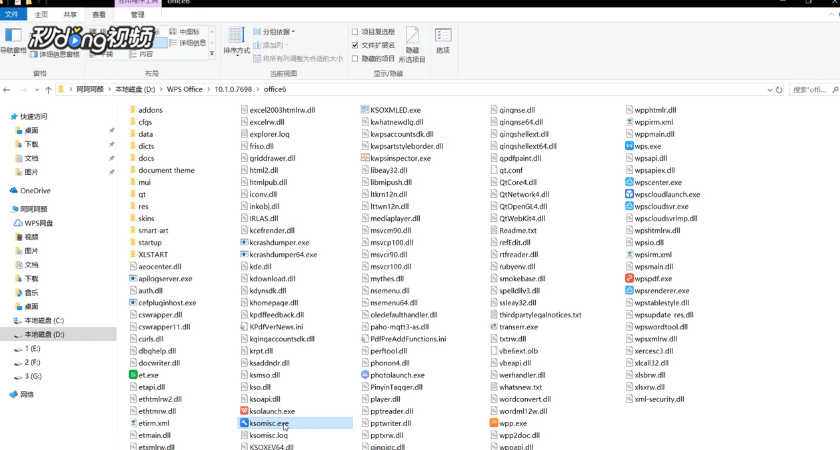
Task: Select transerr.exe icon
Action: pos(494,327)
